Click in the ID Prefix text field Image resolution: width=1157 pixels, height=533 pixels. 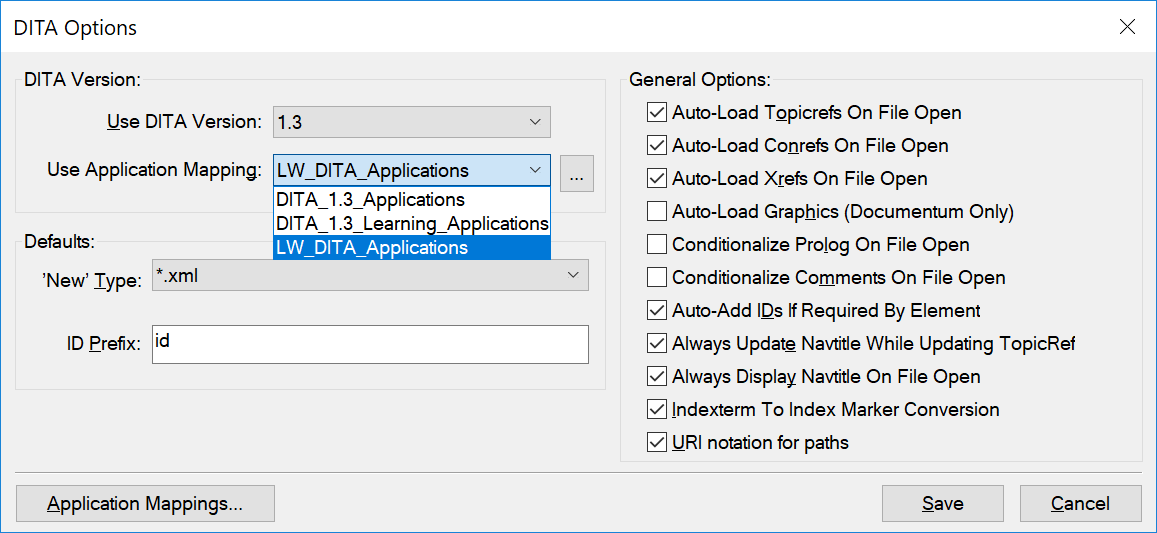[x=370, y=344]
